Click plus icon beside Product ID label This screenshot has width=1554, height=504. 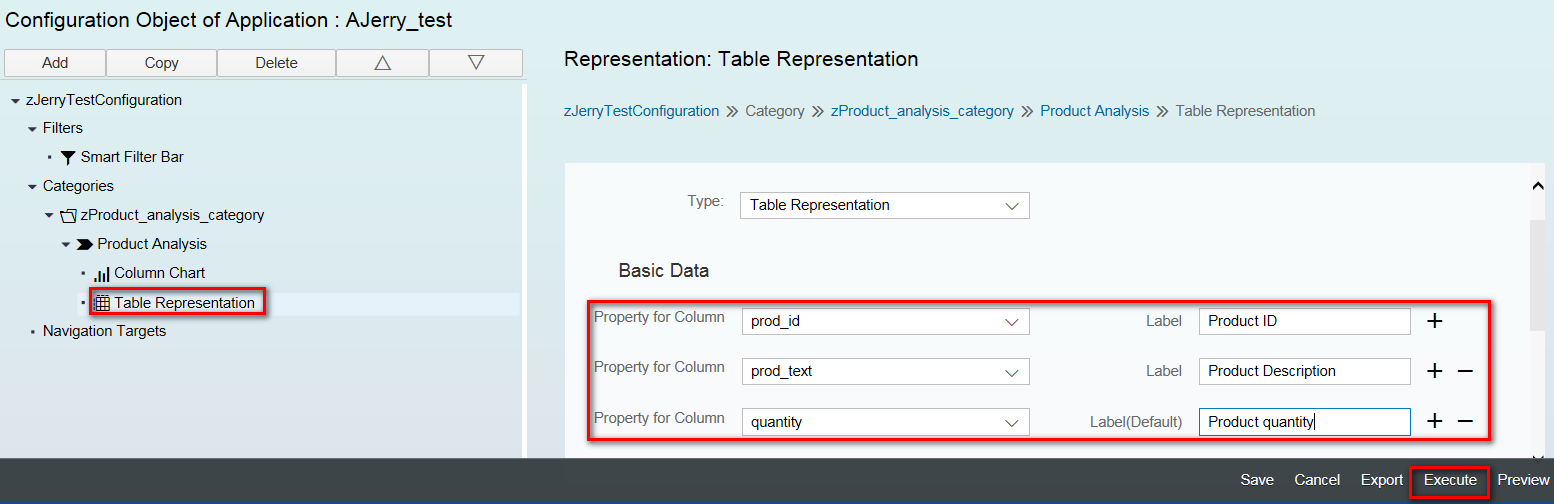coord(1434,321)
